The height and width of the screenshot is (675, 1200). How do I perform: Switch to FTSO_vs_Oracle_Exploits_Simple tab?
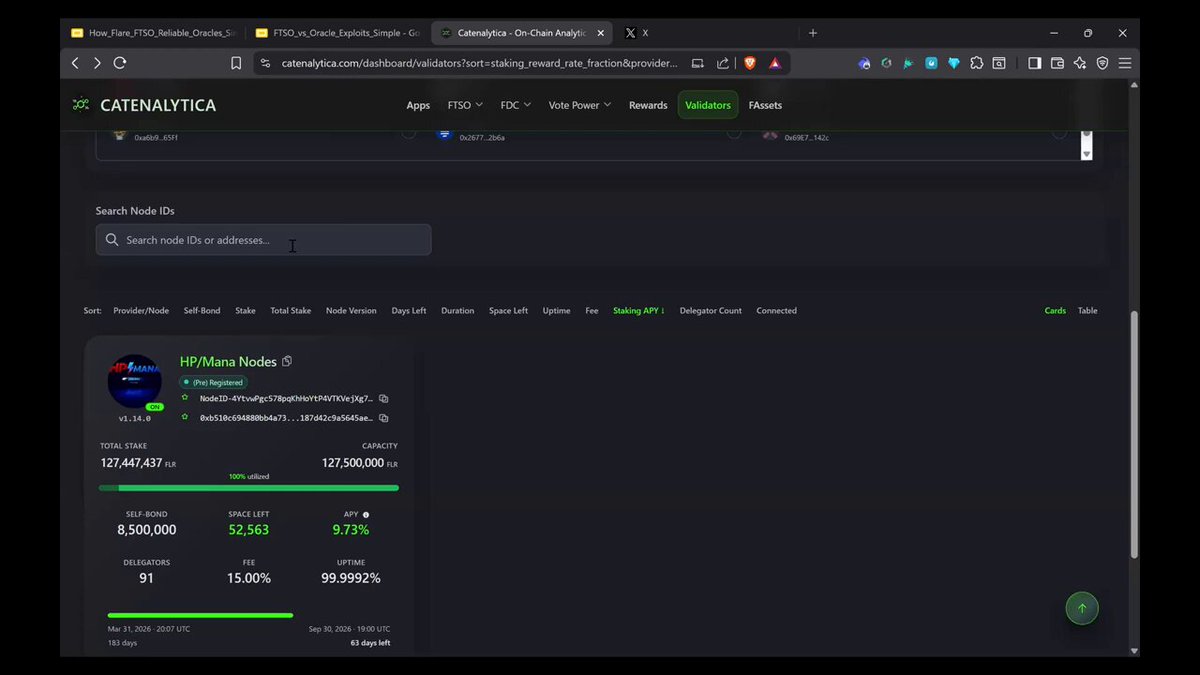click(337, 33)
